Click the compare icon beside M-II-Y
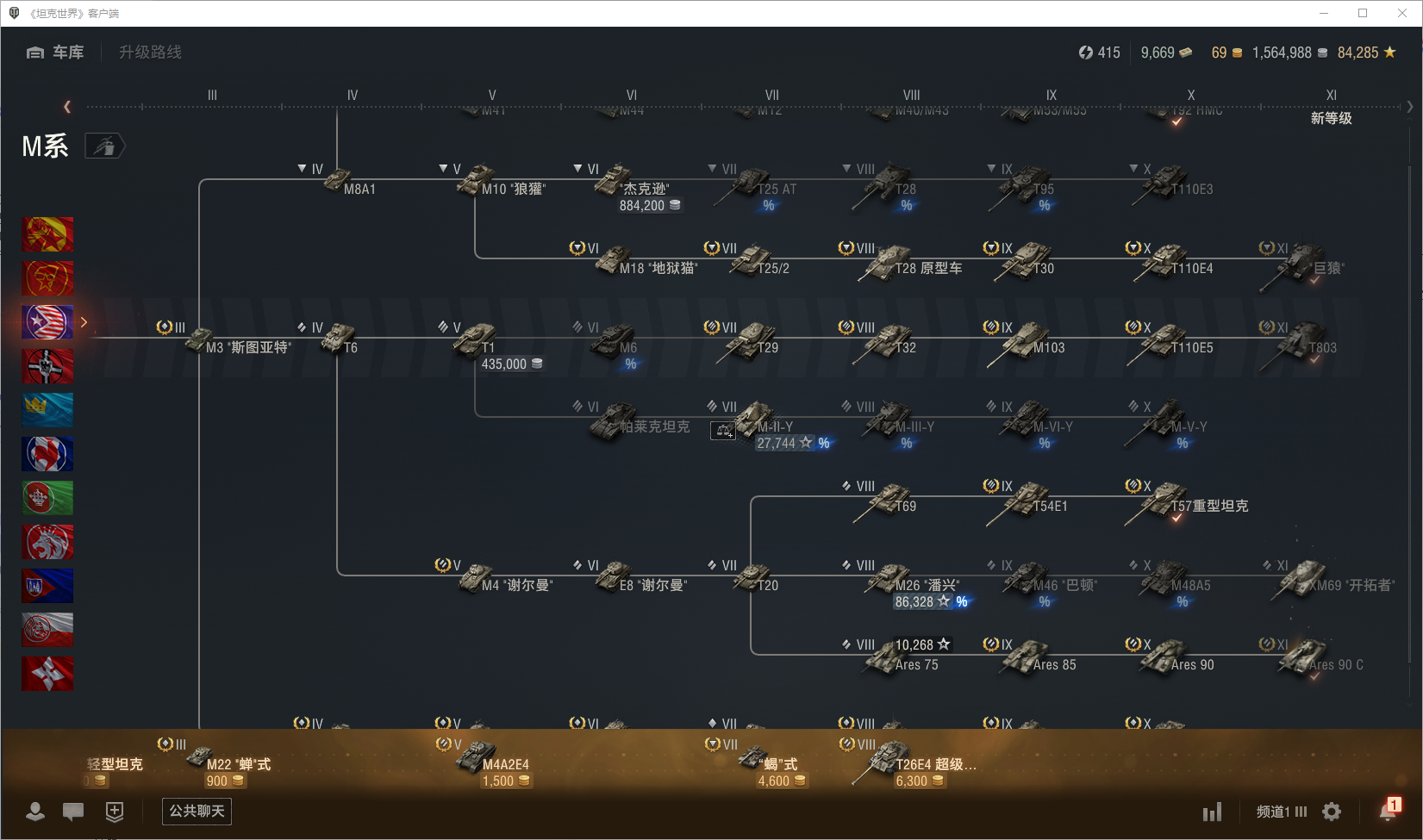The image size is (1423, 840). [722, 431]
